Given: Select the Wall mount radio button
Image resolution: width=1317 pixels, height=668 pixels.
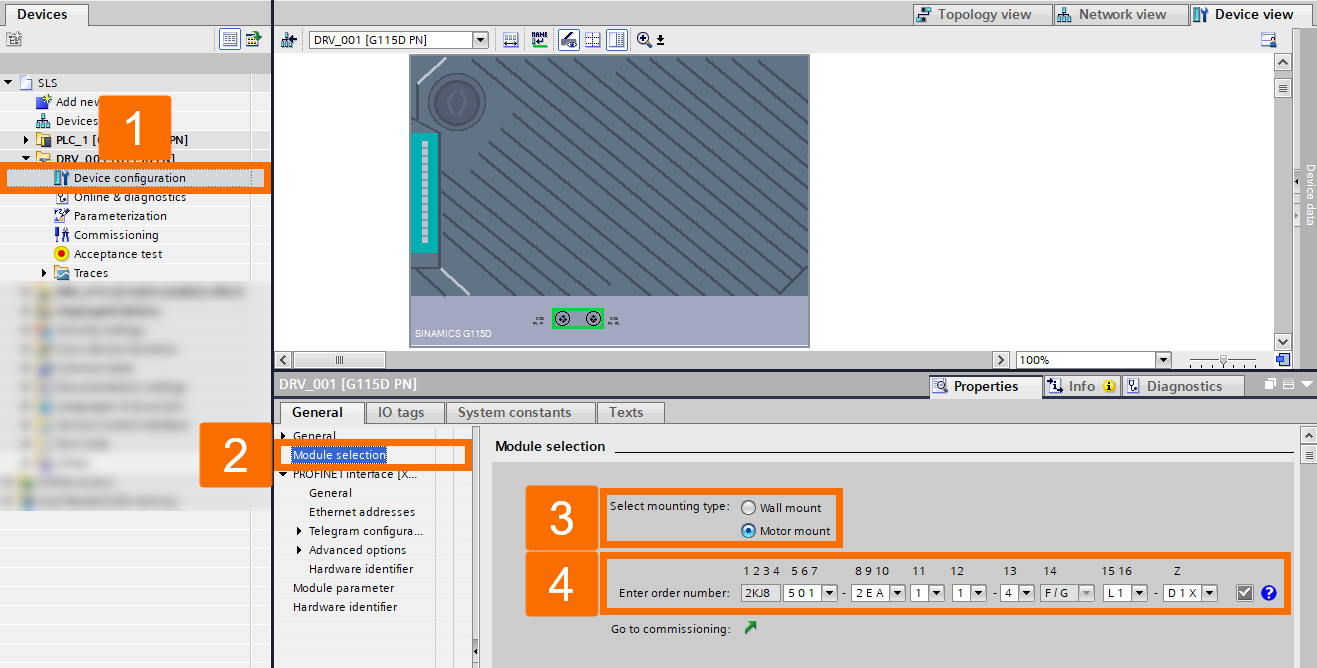Looking at the screenshot, I should pyautogui.click(x=748, y=507).
